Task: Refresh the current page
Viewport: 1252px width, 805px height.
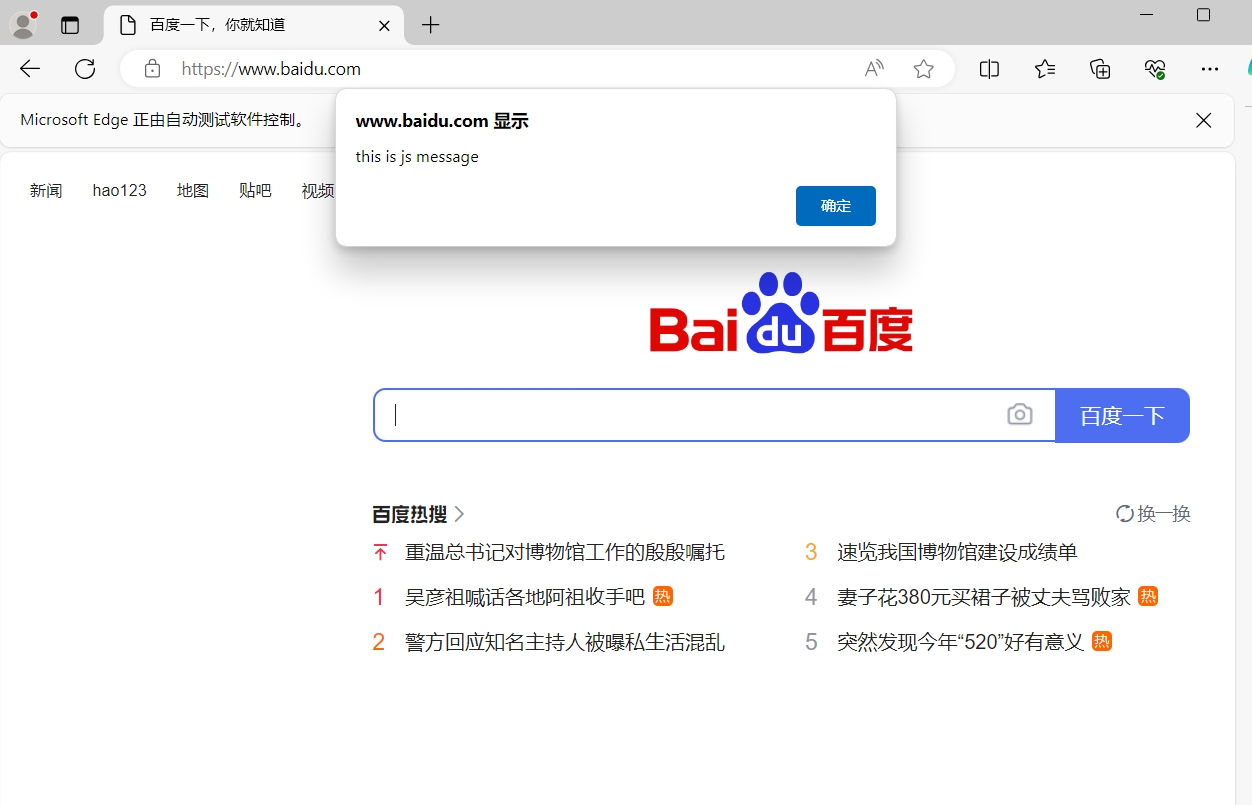Action: click(85, 69)
